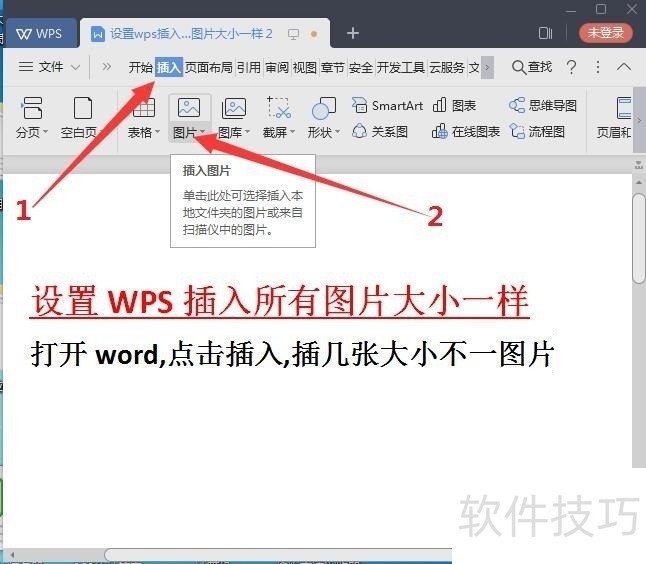The height and width of the screenshot is (564, 646).
Task: Click the 页眉和 header and footer icon
Action: click(x=624, y=108)
